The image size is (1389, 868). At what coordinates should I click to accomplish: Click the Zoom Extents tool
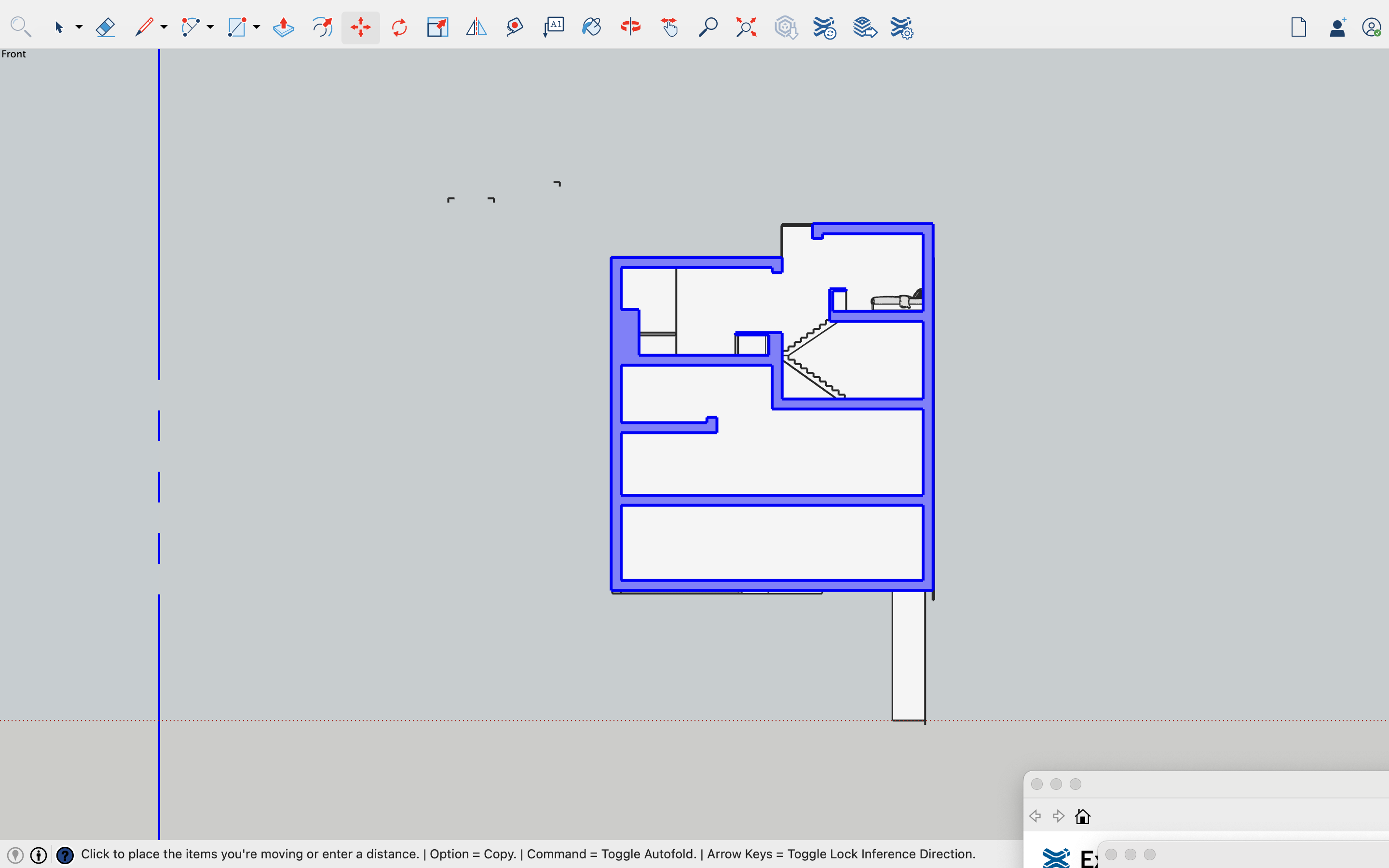click(x=746, y=27)
